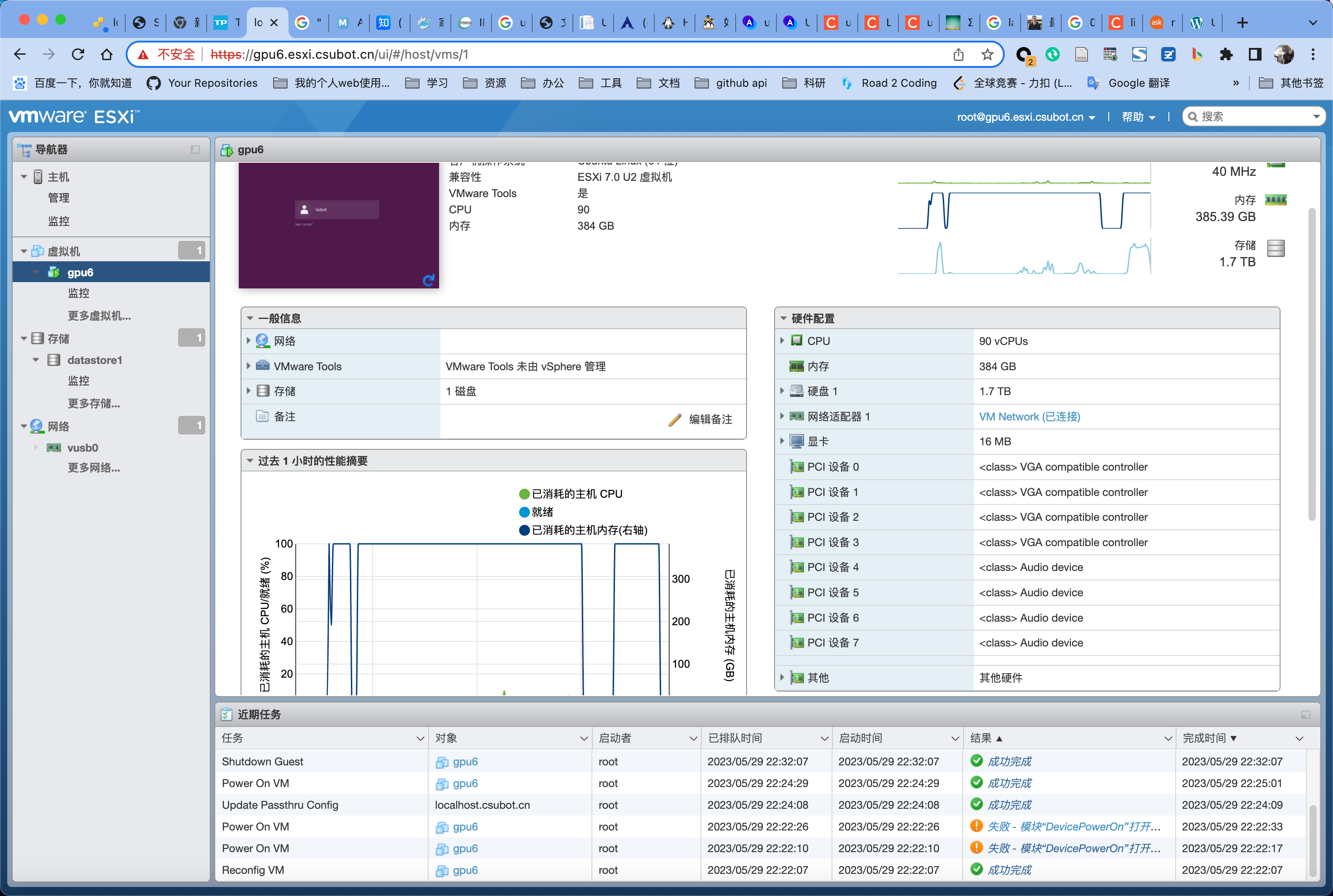Select 监控 under 主机 in navigator
Viewport: 1333px width, 896px height.
tap(59, 221)
